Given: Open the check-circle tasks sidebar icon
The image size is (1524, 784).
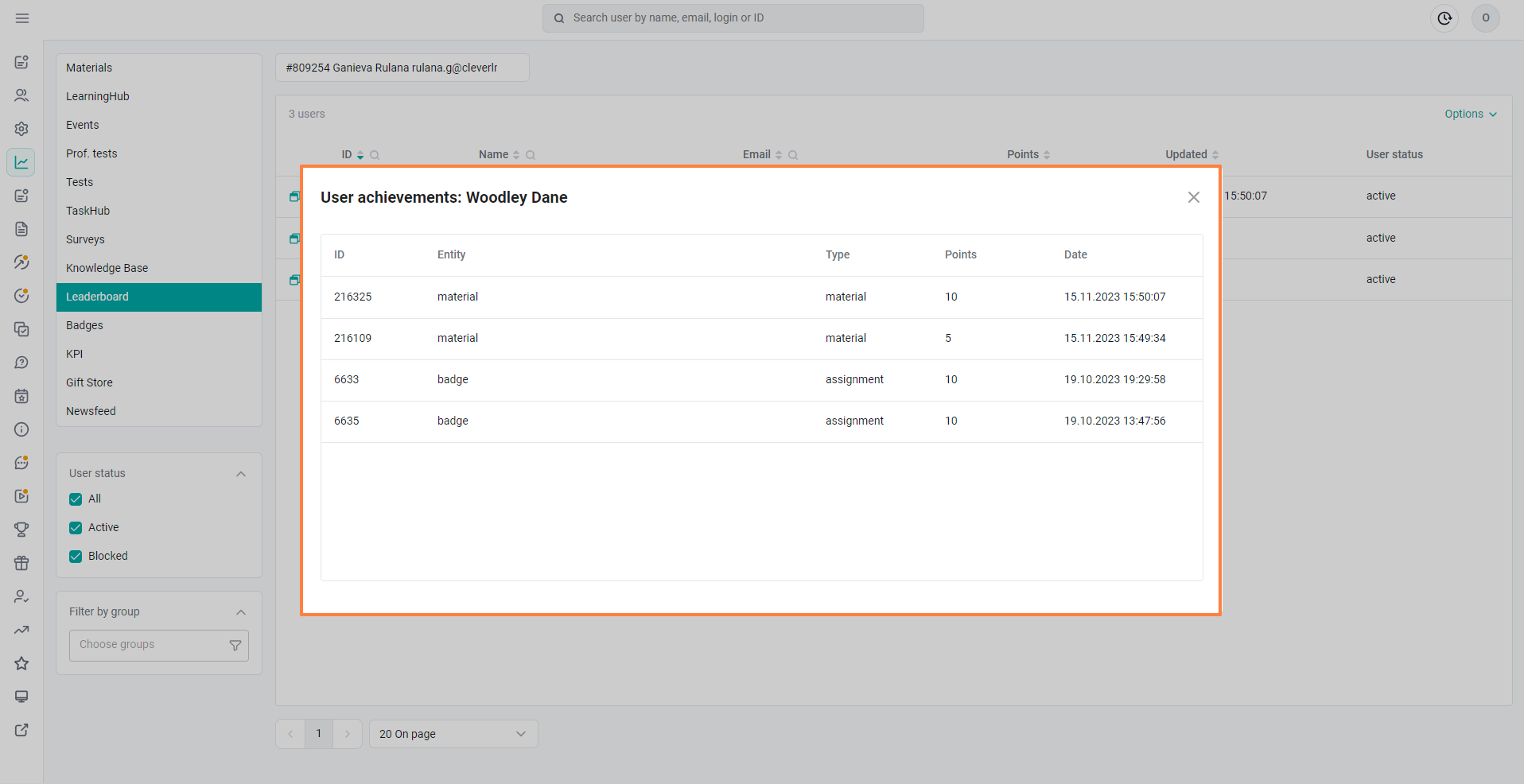Looking at the screenshot, I should [21, 296].
